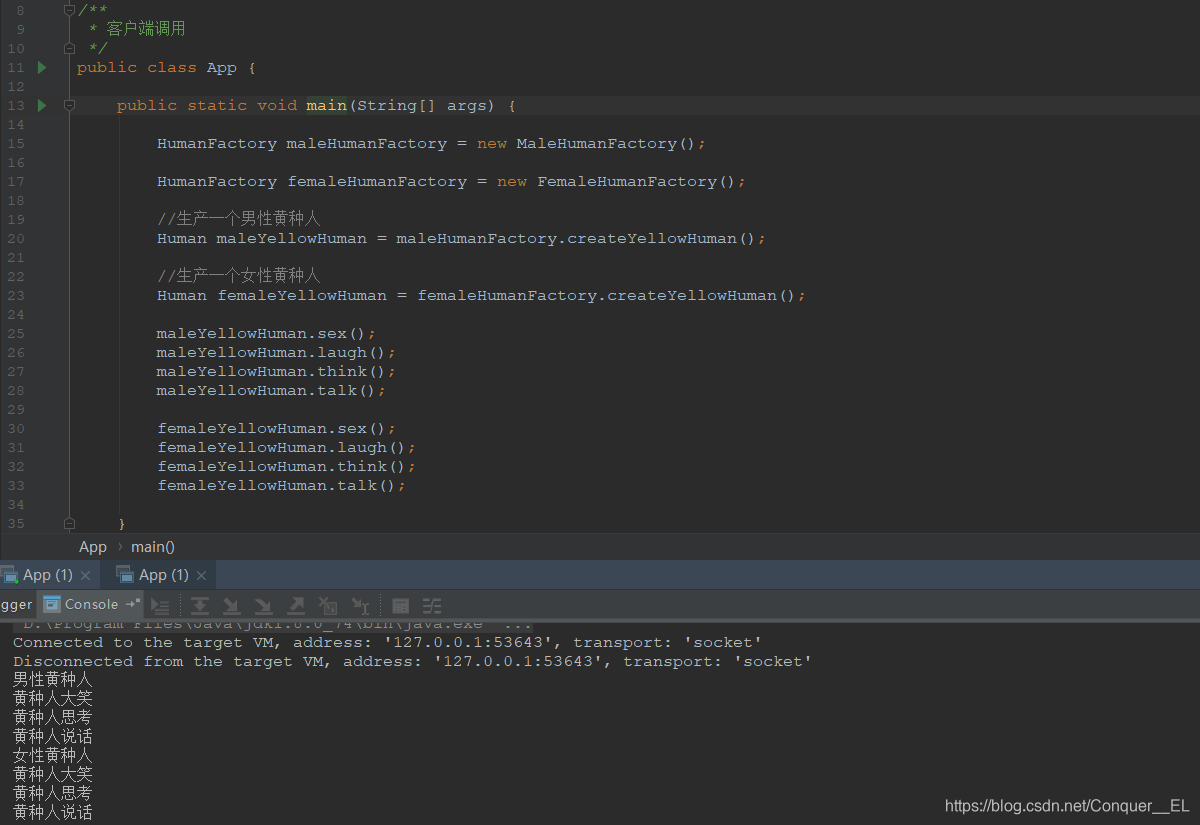Image resolution: width=1200 pixels, height=825 pixels.
Task: Click the console output 女性黄种人
Action: click(53, 755)
